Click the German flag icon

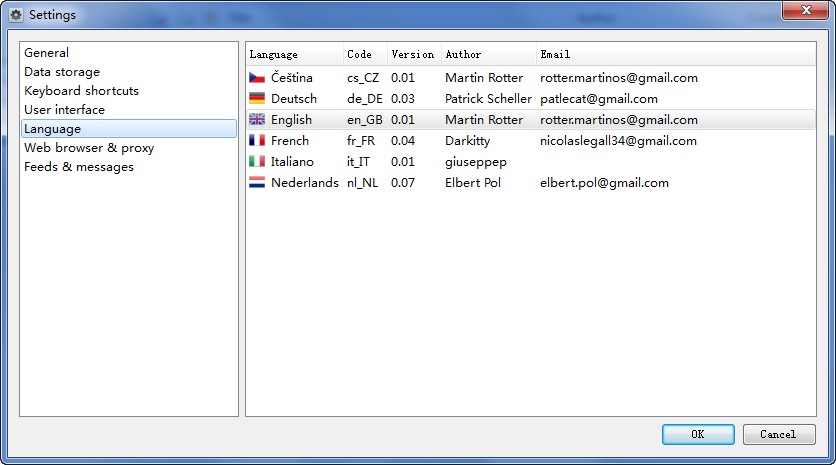[x=257, y=99]
